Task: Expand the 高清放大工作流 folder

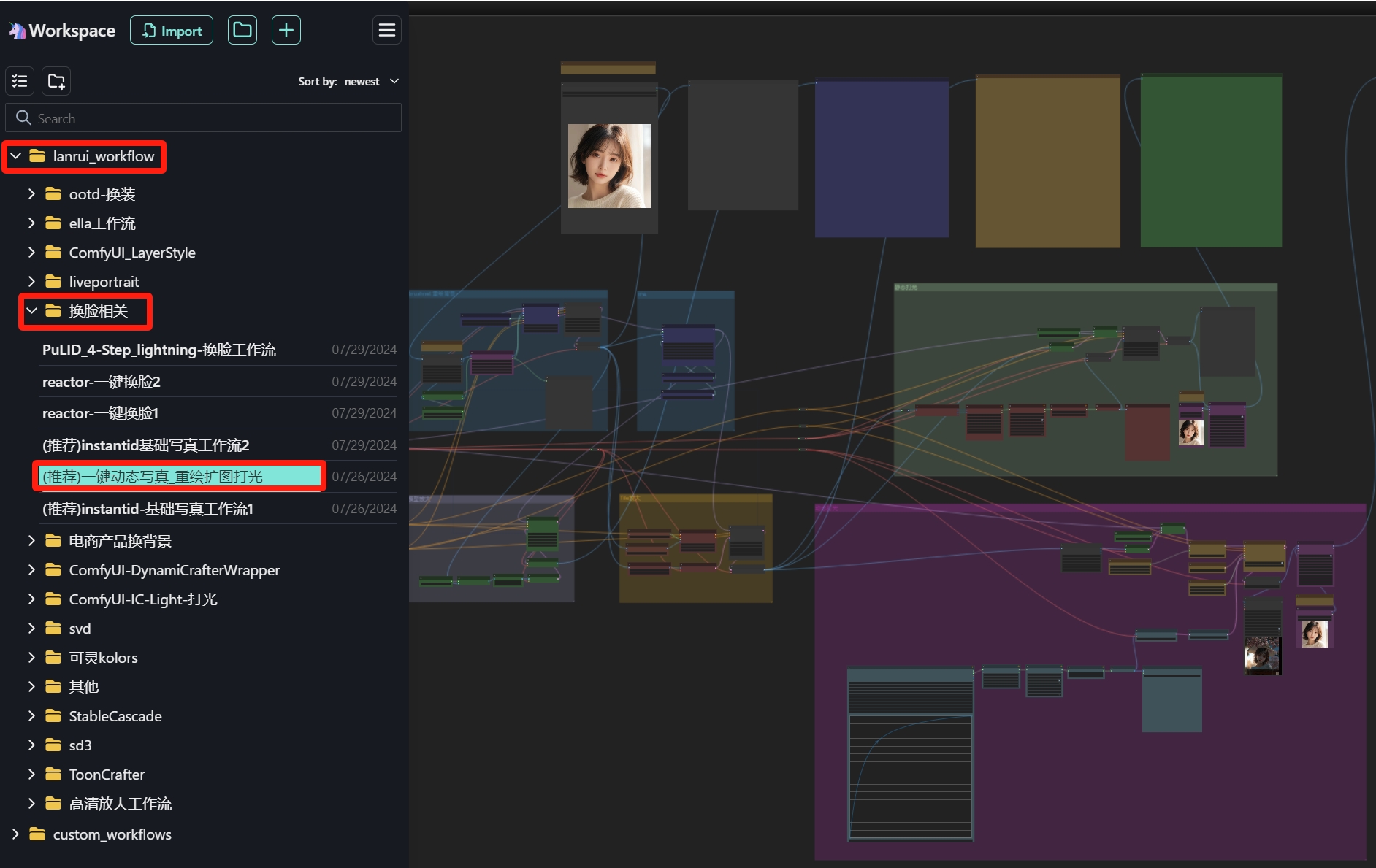Action: pyautogui.click(x=31, y=804)
